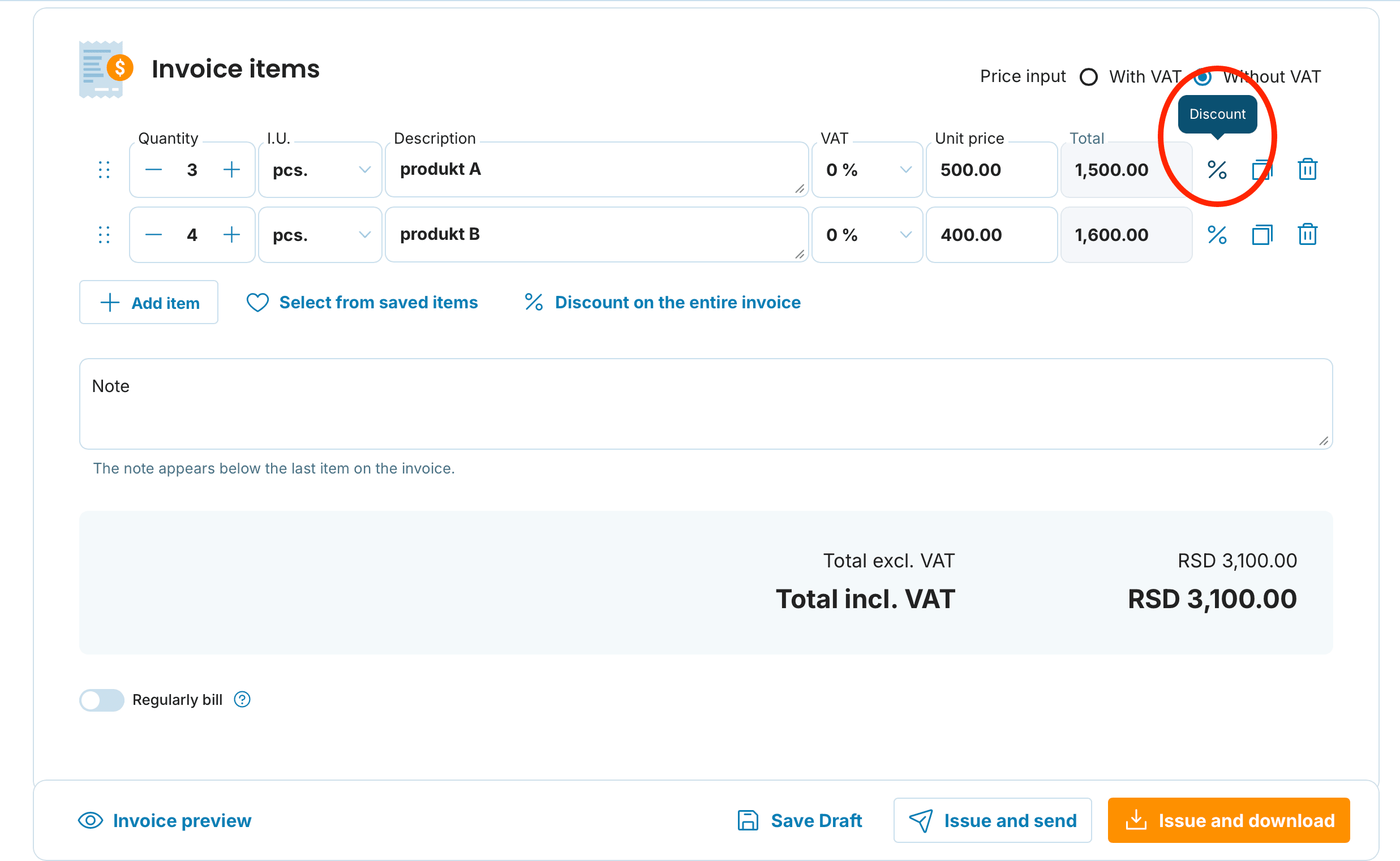1400x861 pixels.
Task: Open I.U. dropdown for produkt B
Action: tap(320, 235)
